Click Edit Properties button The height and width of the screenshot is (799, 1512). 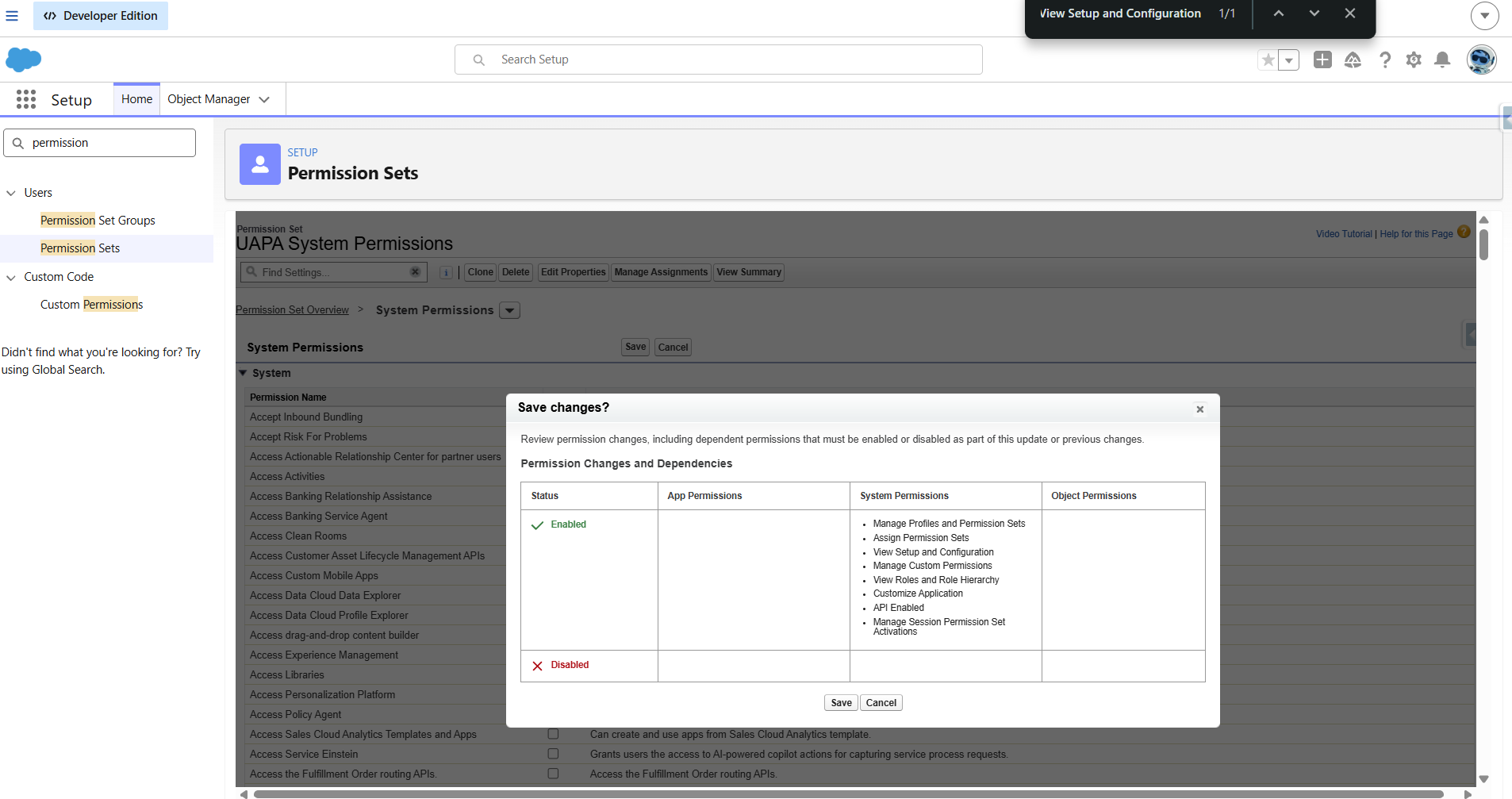coord(573,272)
